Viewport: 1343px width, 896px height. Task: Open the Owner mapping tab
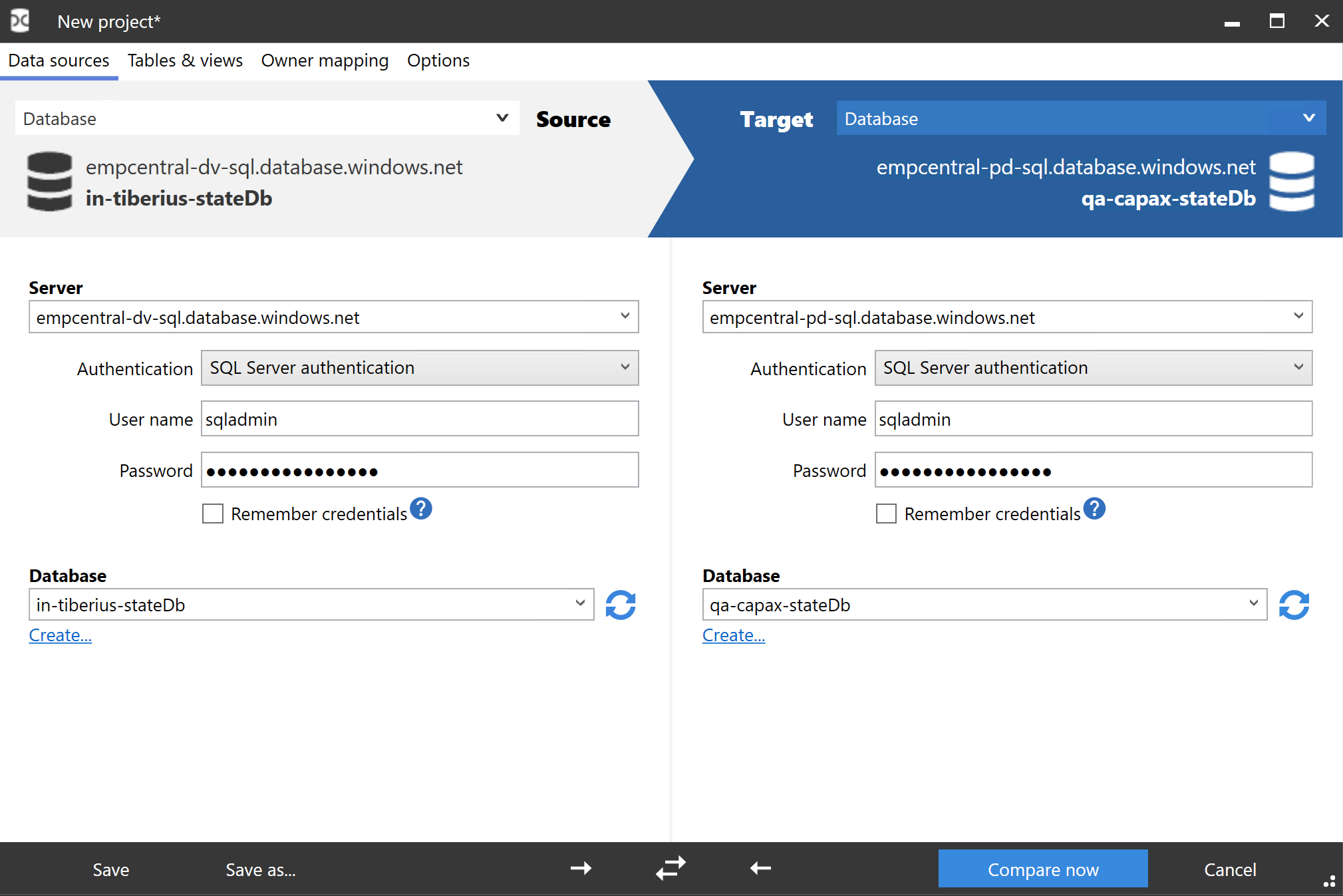325,61
